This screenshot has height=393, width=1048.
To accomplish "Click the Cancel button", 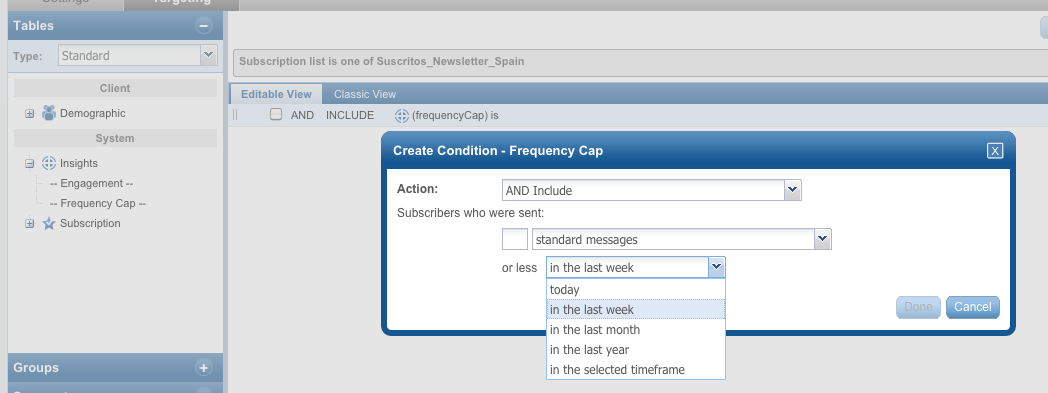I will (x=972, y=307).
